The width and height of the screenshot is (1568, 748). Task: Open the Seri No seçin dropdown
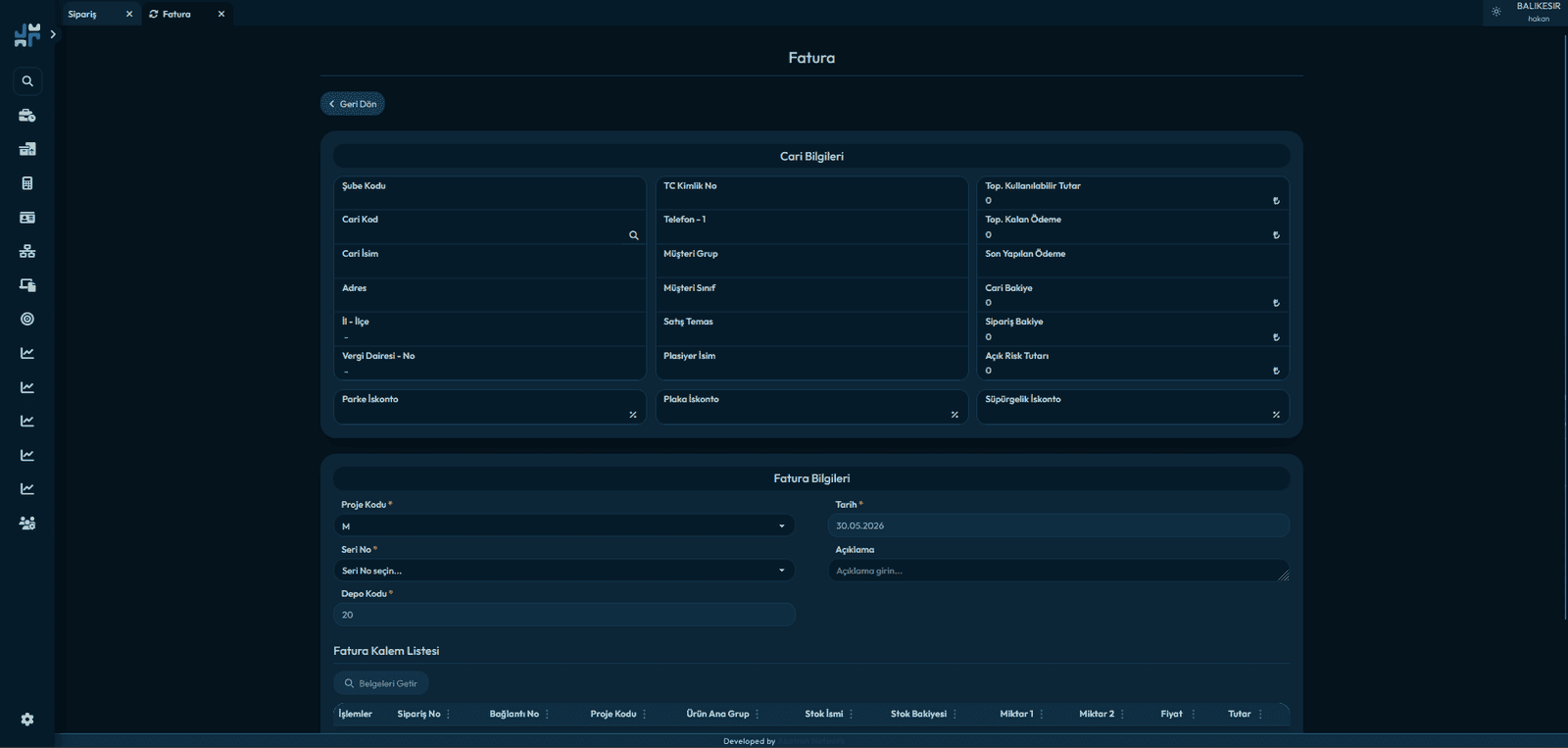[564, 571]
